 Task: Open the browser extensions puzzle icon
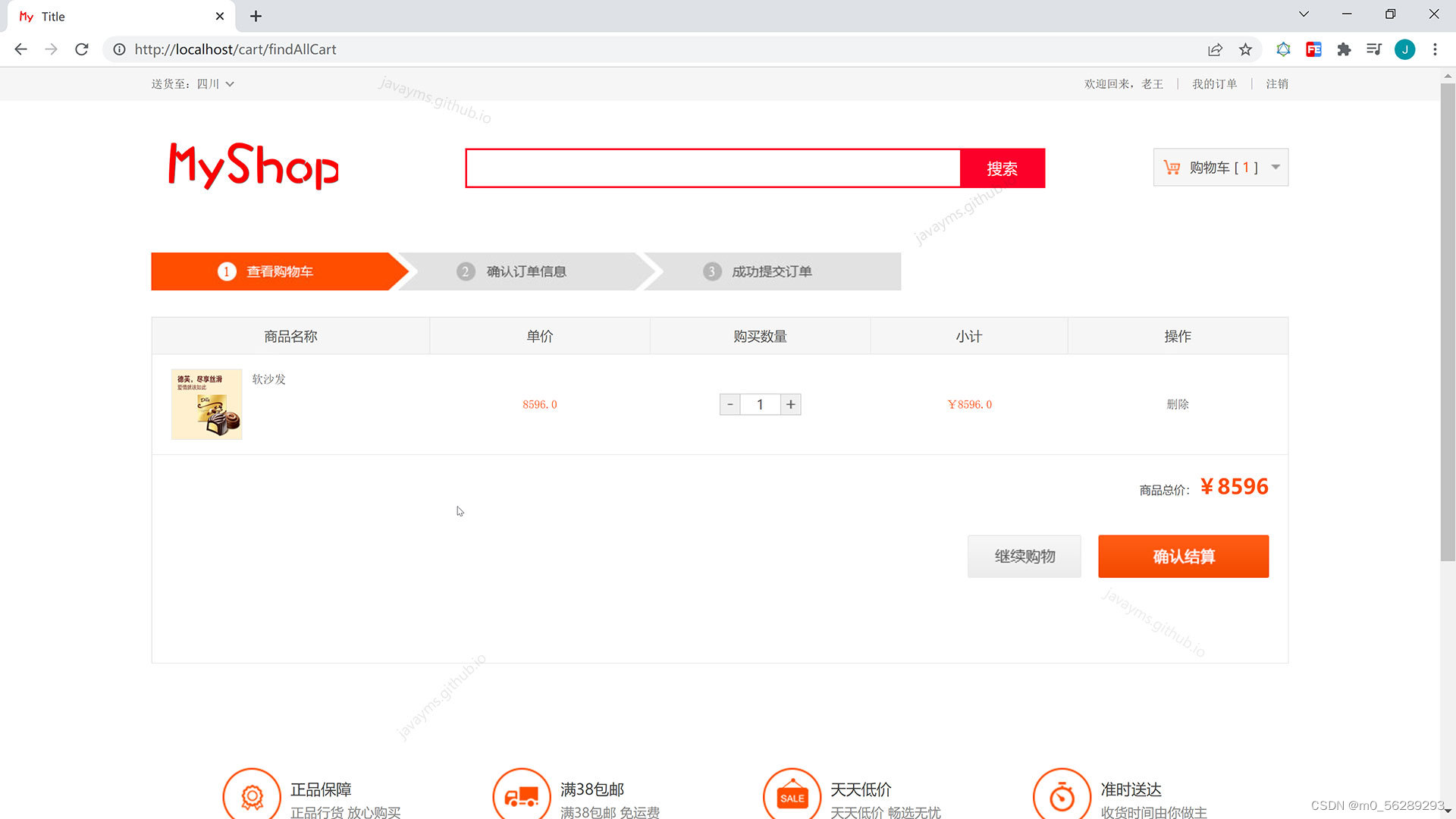pos(1344,49)
